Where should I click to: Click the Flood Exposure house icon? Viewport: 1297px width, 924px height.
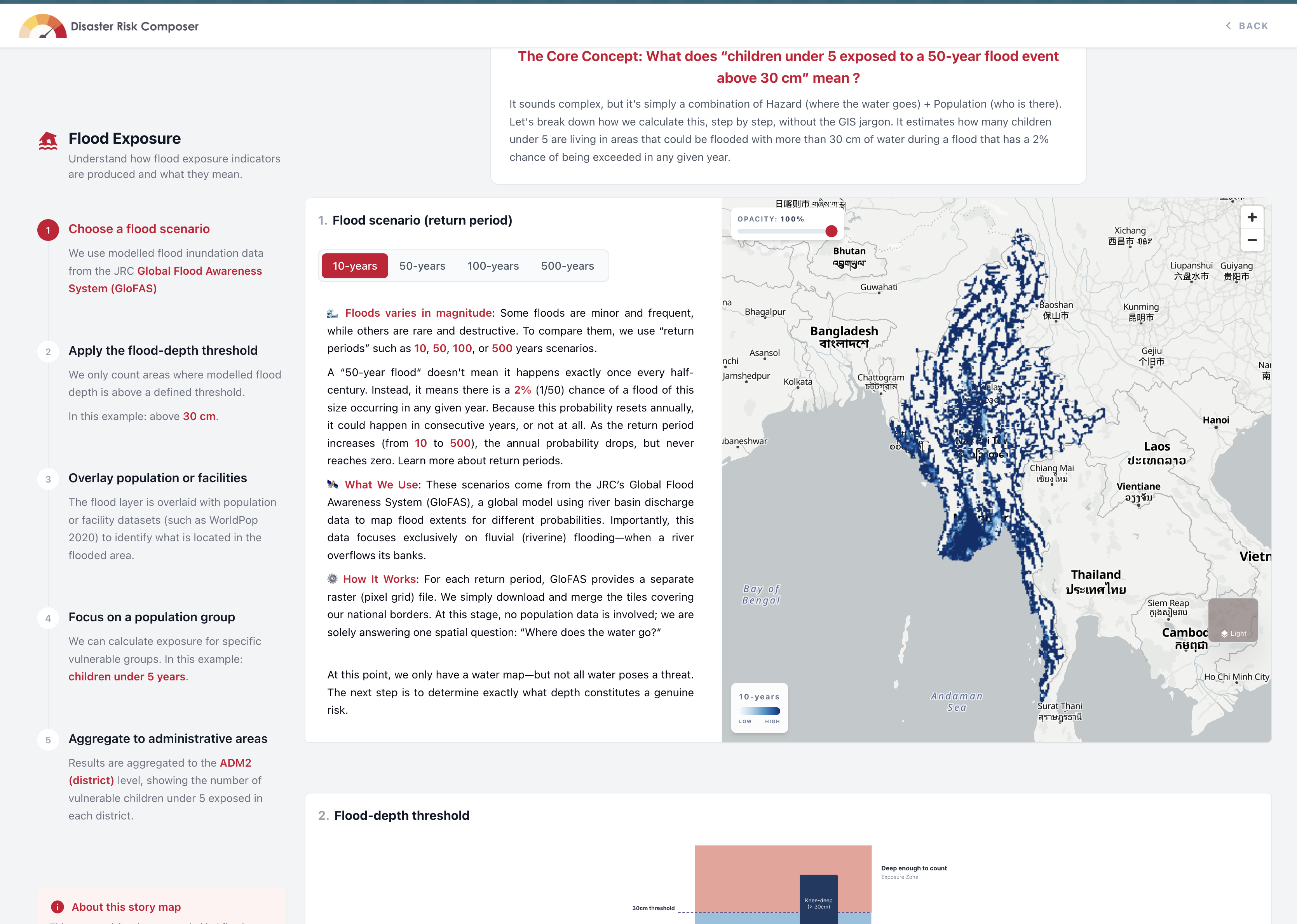click(x=48, y=141)
